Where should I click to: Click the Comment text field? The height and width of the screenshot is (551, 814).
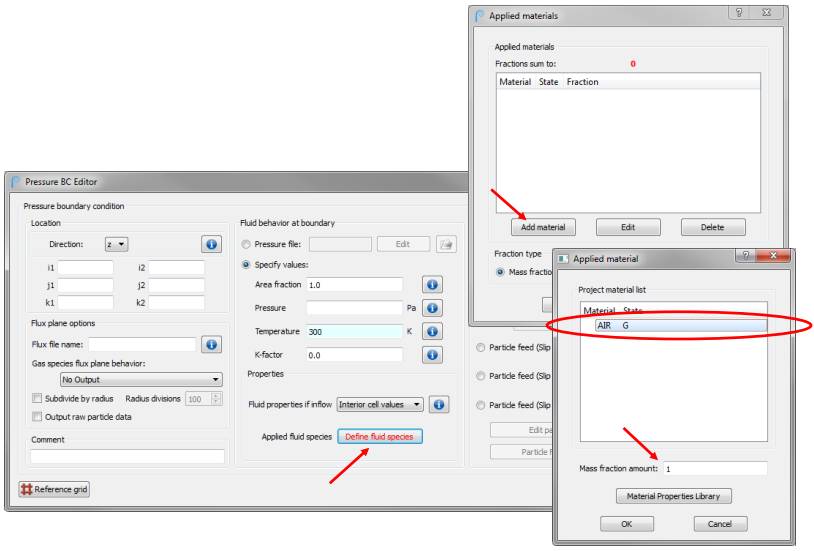tap(128, 456)
